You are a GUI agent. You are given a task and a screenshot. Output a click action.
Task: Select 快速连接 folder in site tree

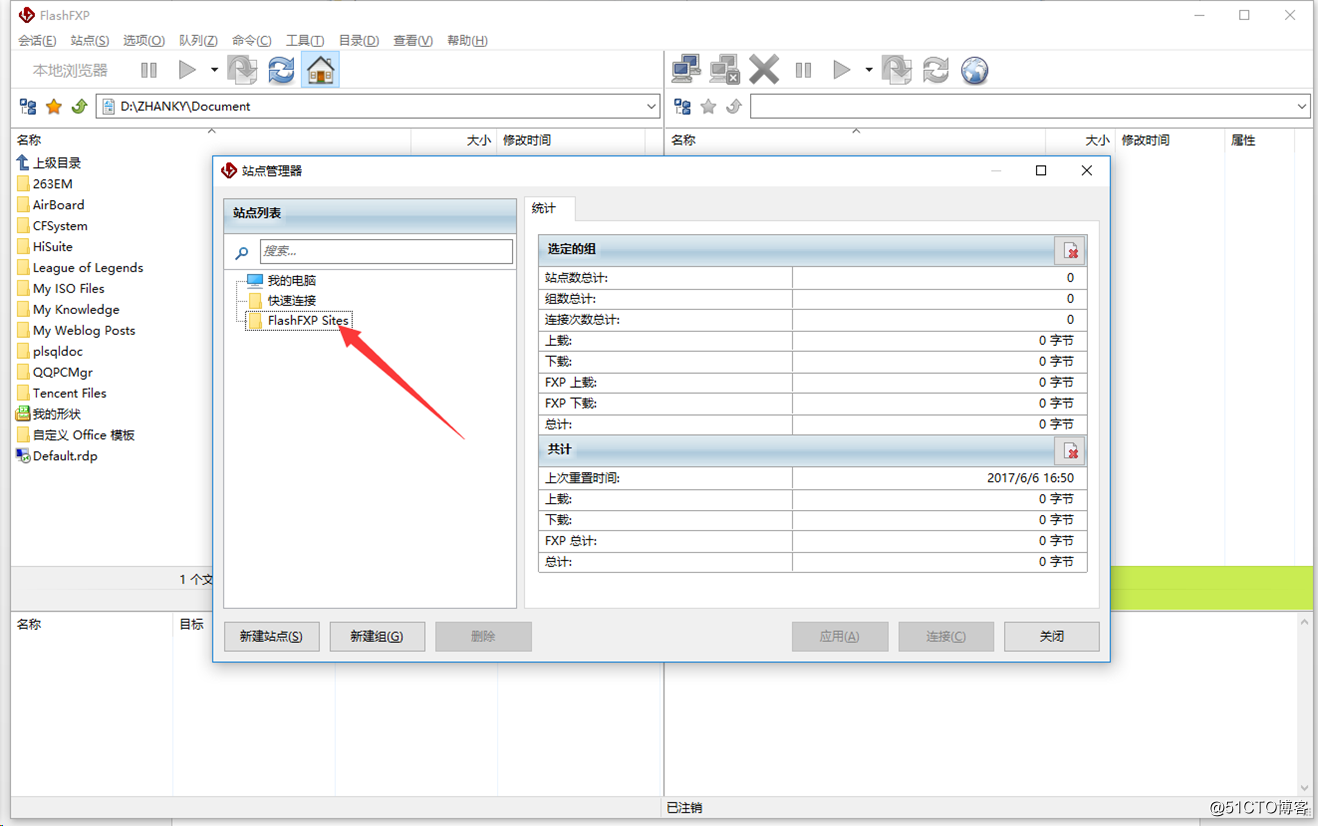click(x=291, y=301)
